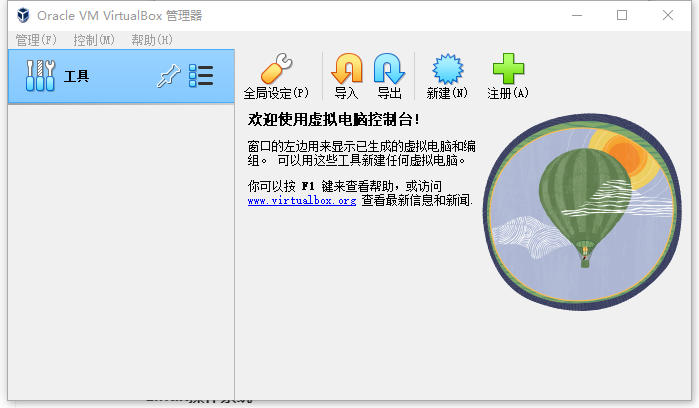This screenshot has height=408, width=699.
Task: Minimize the VirtualBox manager window
Action: click(577, 15)
